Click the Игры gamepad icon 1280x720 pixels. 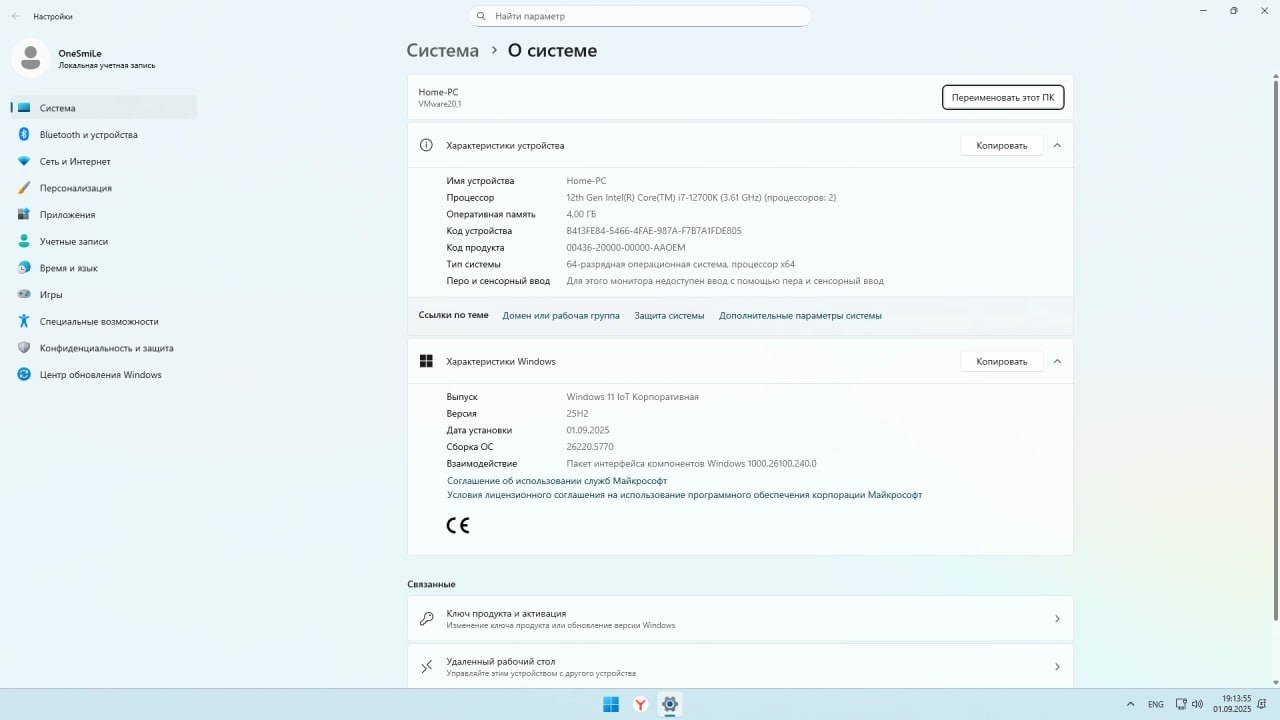(x=24, y=294)
